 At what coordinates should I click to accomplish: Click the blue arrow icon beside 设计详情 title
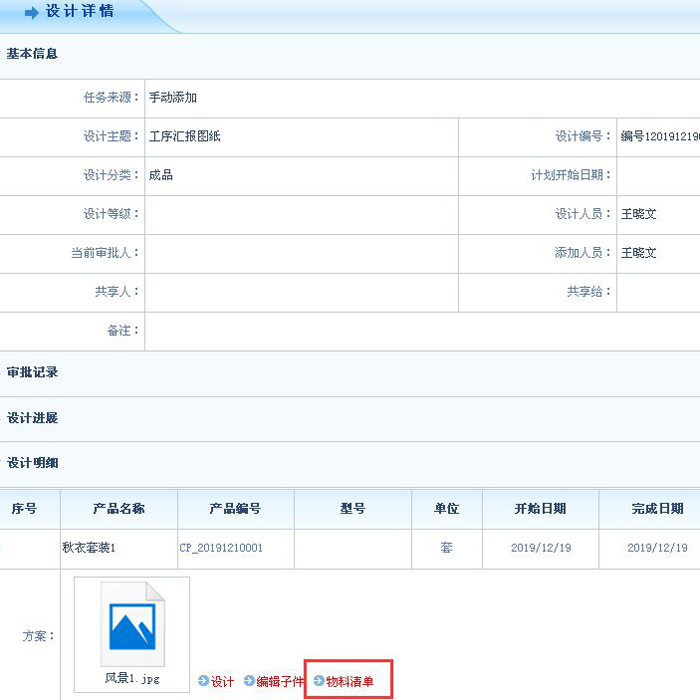pos(31,13)
